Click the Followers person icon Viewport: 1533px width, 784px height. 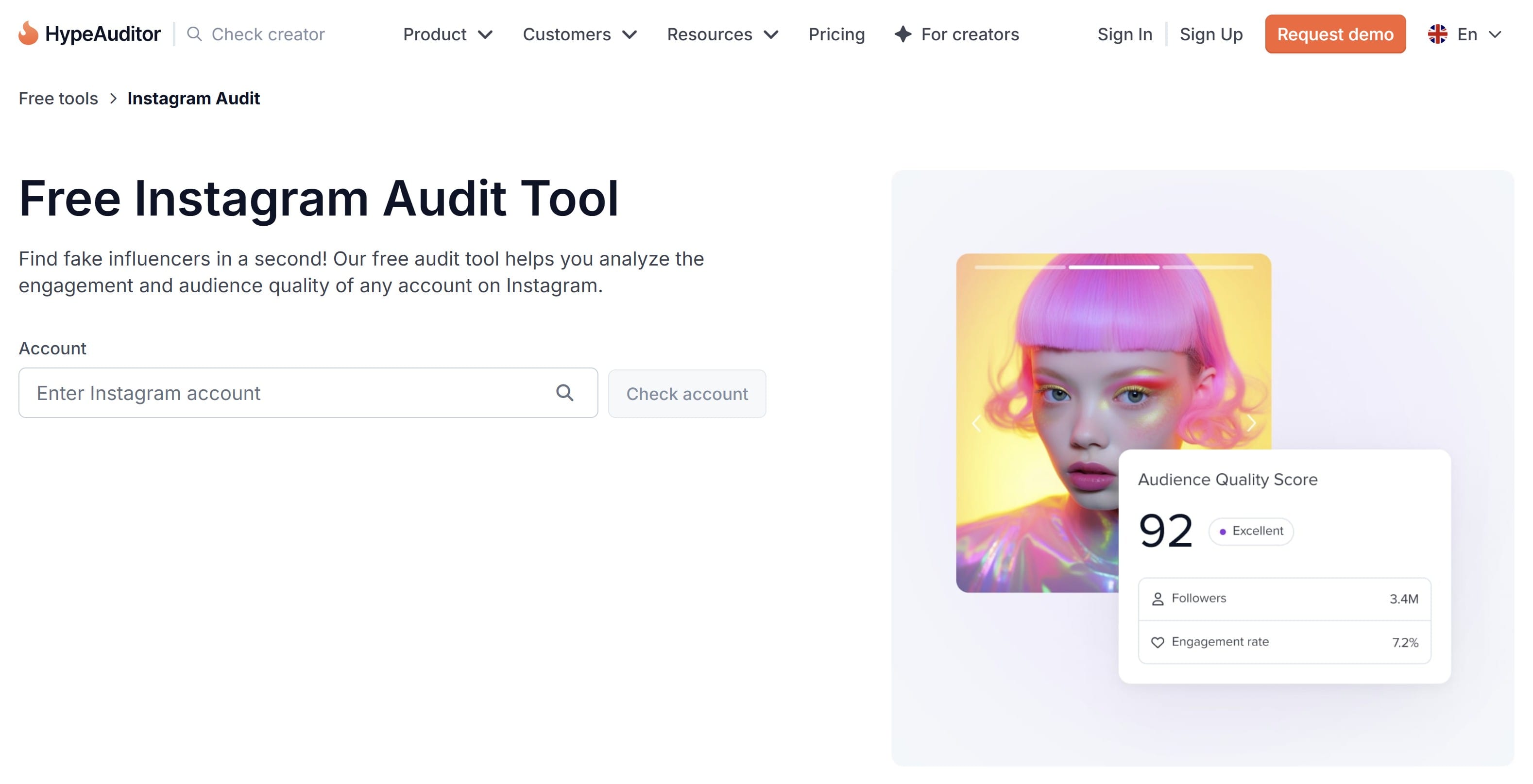tap(1158, 599)
